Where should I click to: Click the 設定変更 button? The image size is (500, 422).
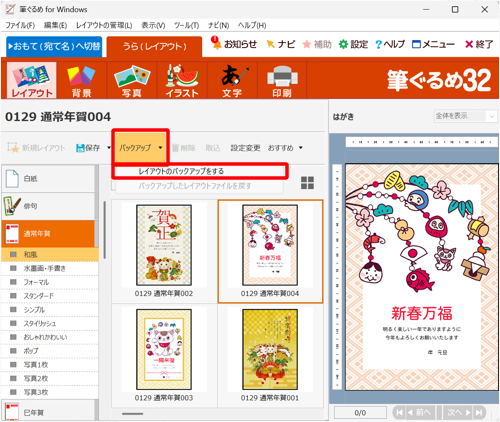[x=245, y=148]
